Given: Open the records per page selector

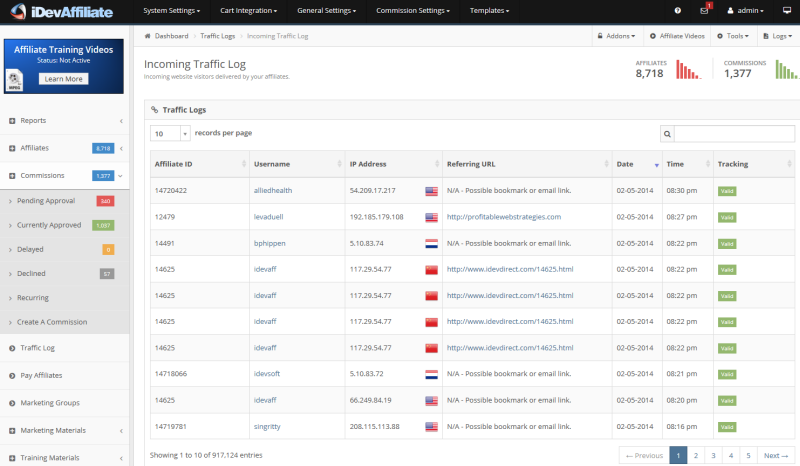Looking at the screenshot, I should point(170,134).
